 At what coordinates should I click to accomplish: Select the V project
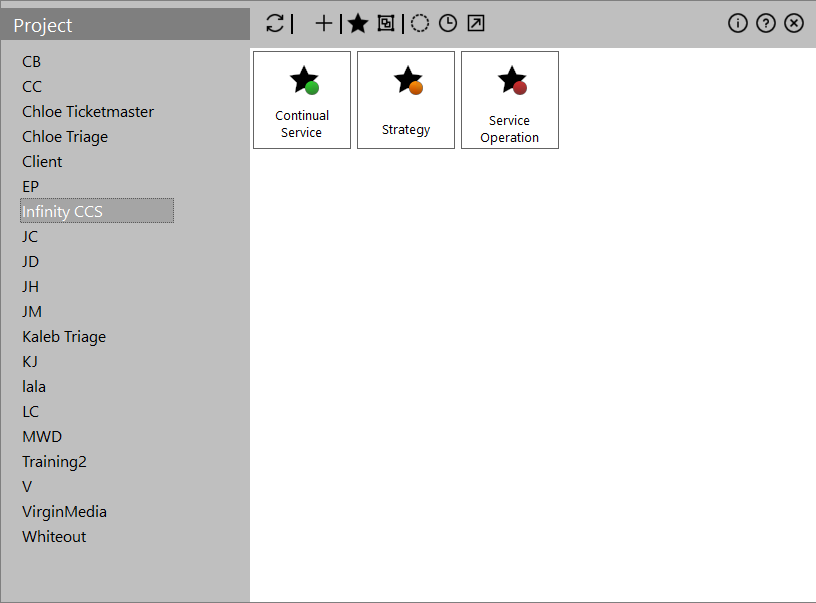[x=27, y=486]
